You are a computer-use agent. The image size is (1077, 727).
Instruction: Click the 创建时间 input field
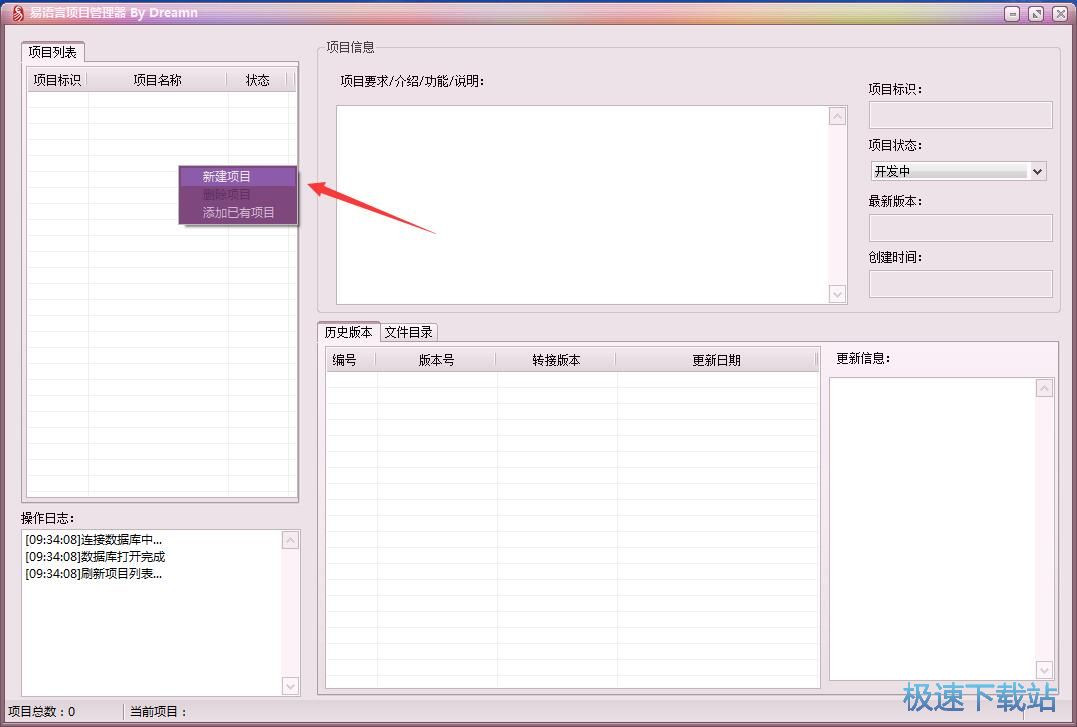point(960,284)
